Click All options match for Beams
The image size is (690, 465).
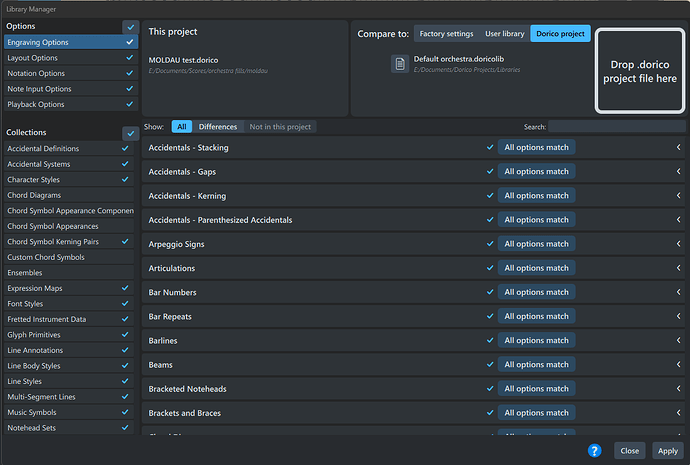pyautogui.click(x=536, y=364)
